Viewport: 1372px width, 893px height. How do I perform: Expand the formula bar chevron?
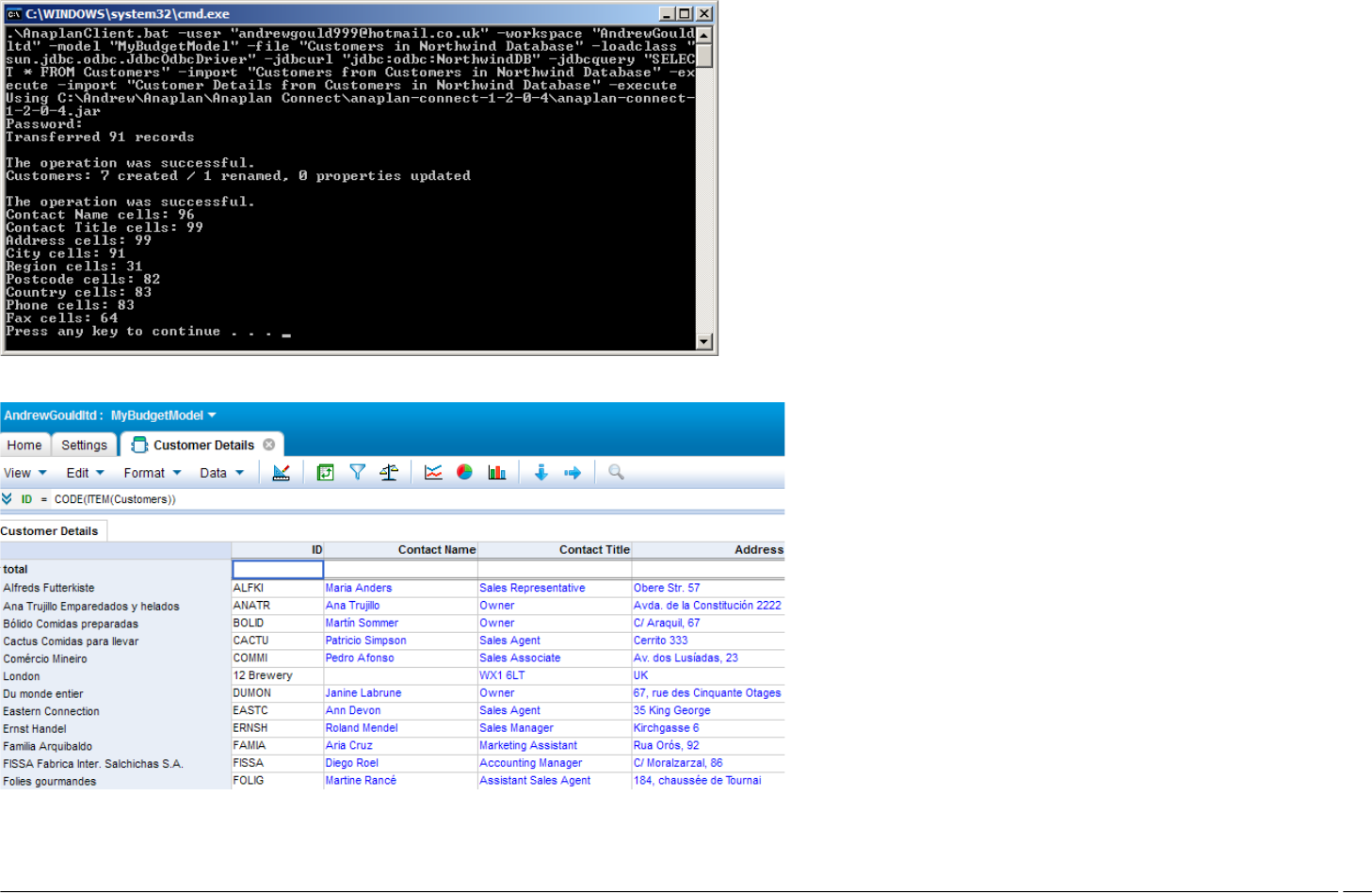click(7, 499)
